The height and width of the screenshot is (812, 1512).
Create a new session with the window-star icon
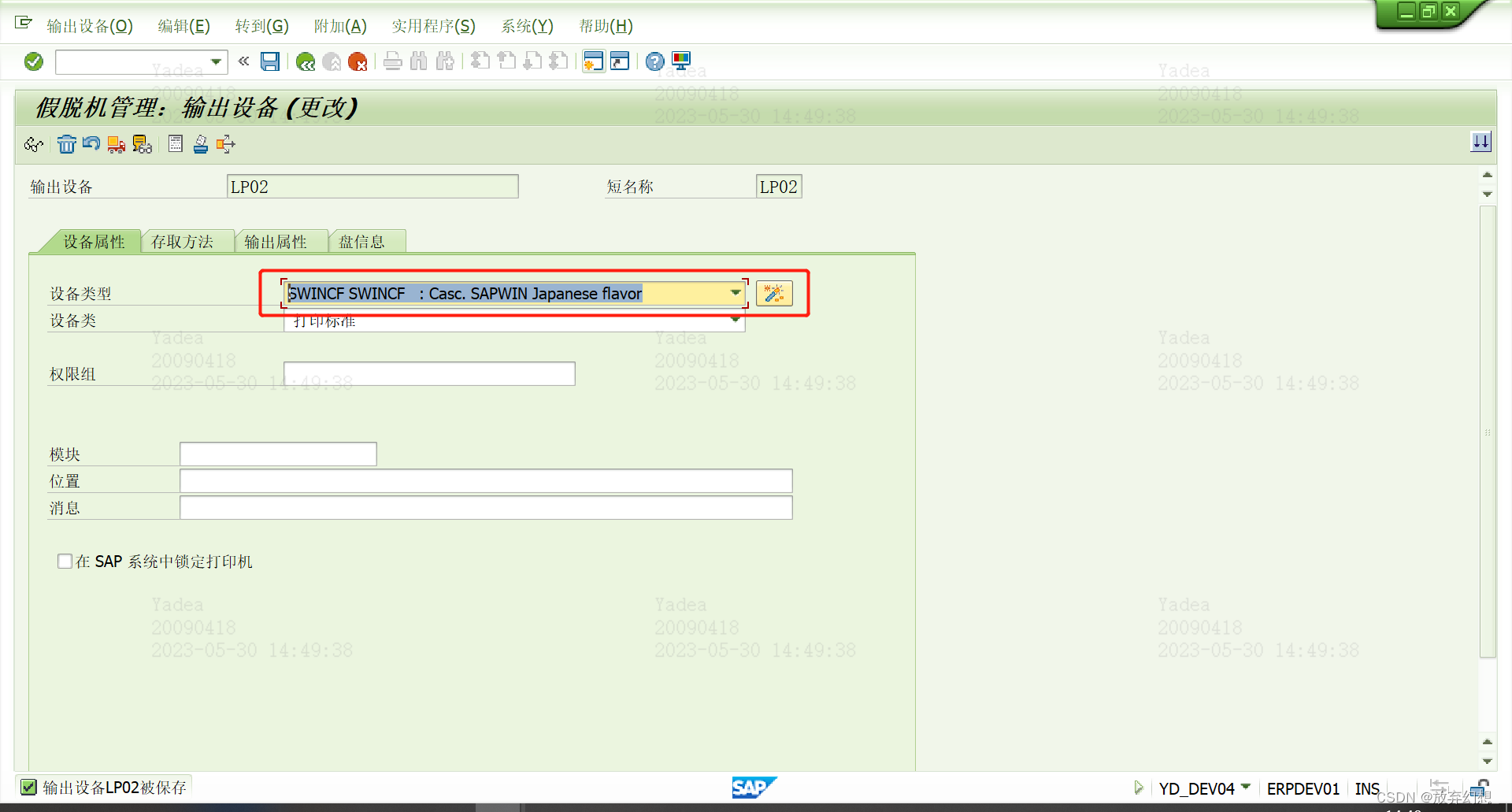tap(594, 61)
